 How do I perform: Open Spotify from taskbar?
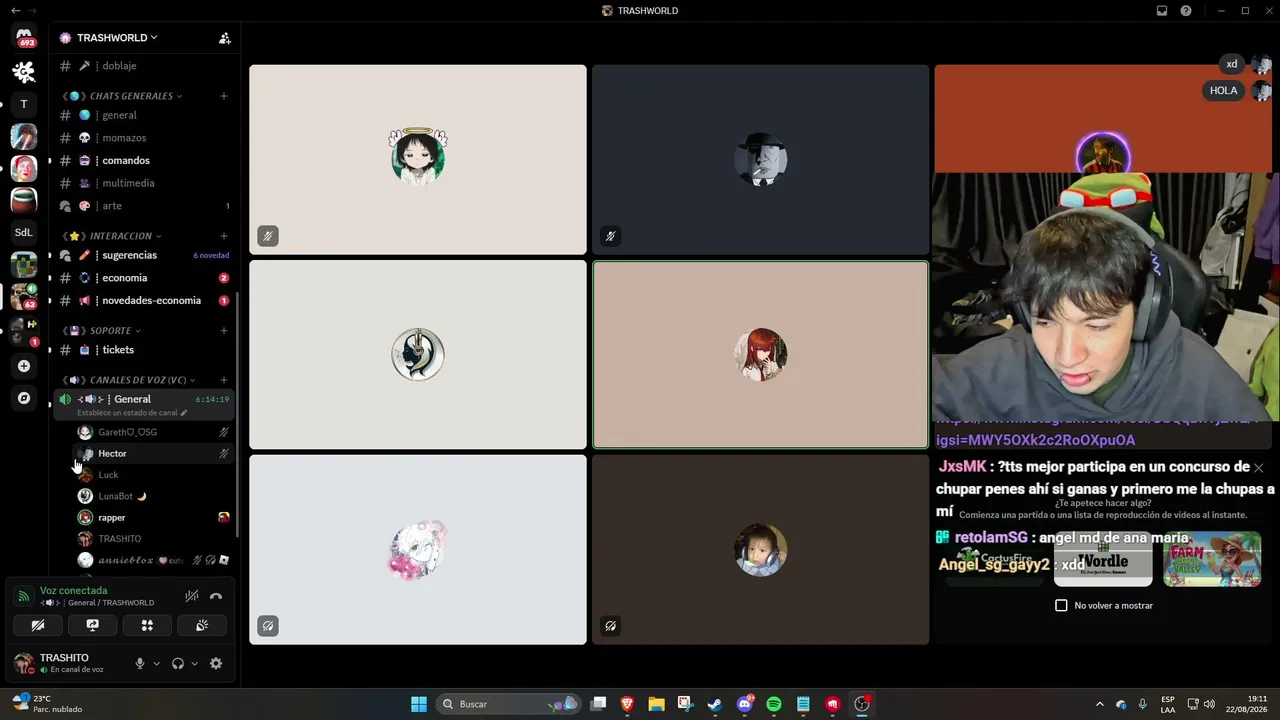[773, 704]
